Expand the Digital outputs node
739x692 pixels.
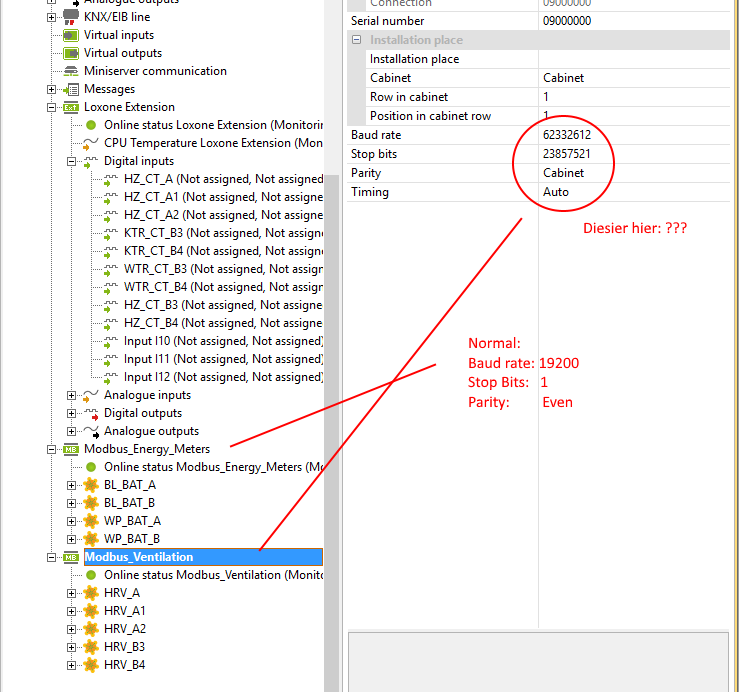point(71,413)
